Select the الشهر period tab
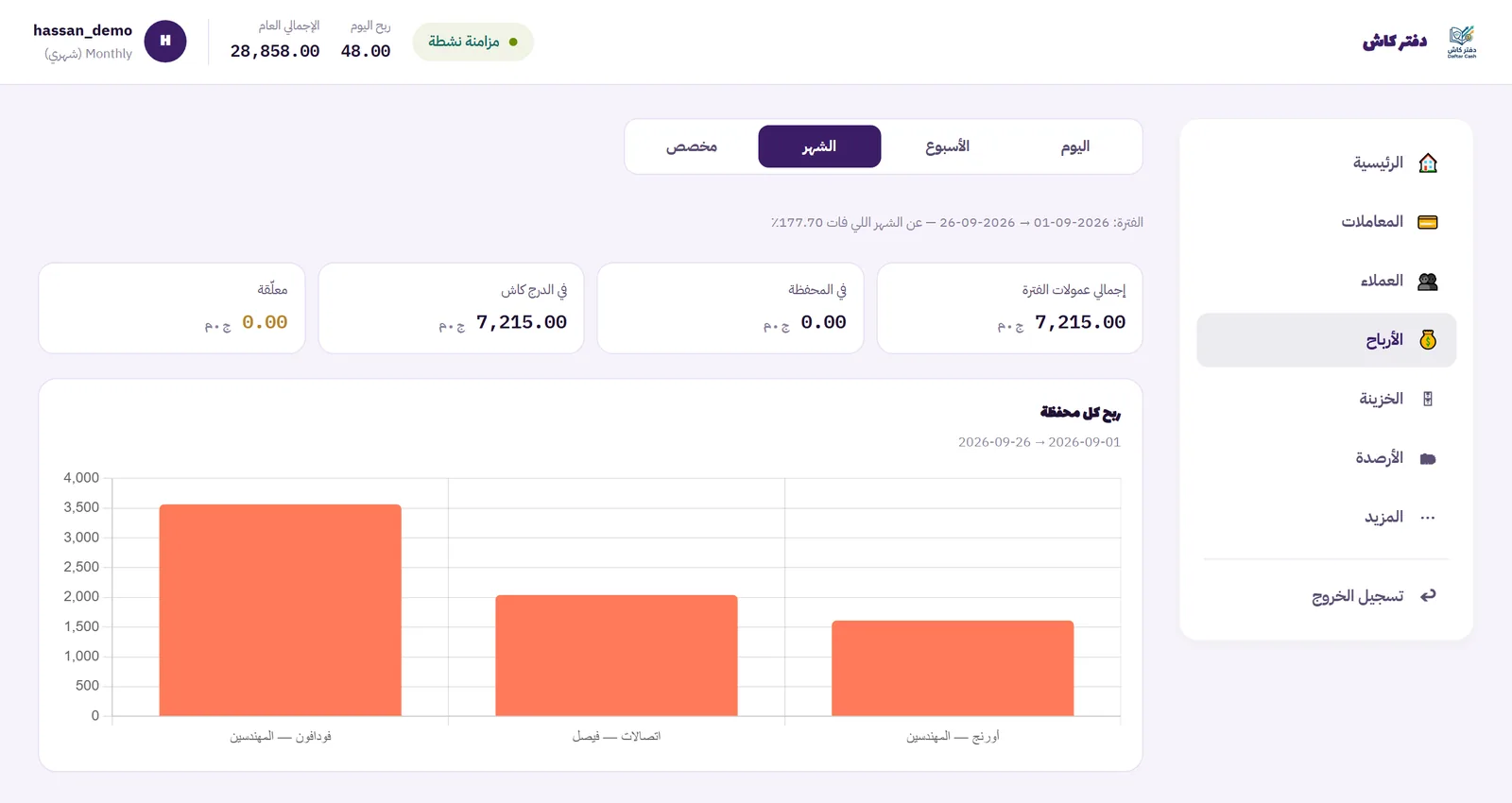The height and width of the screenshot is (803, 1512). [x=819, y=146]
